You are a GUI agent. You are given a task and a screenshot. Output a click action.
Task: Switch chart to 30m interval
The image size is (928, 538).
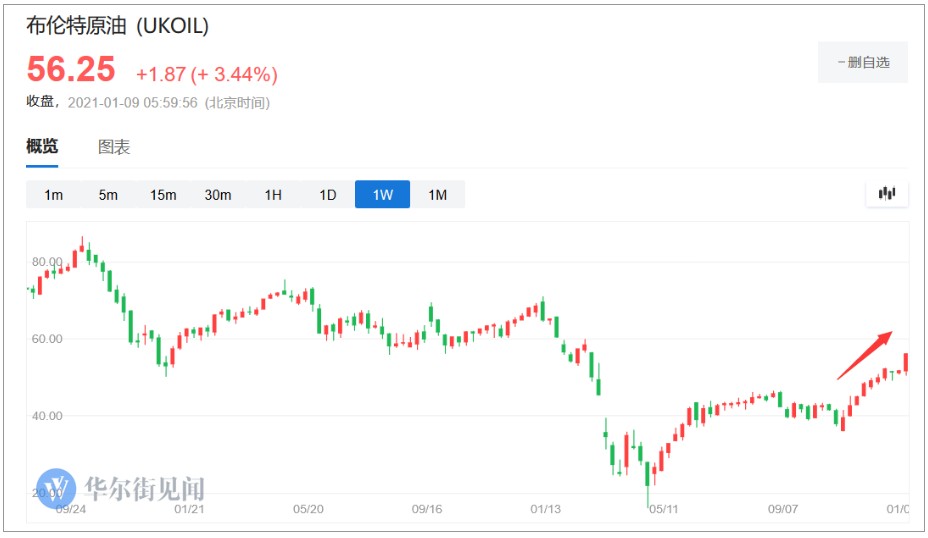click(218, 195)
